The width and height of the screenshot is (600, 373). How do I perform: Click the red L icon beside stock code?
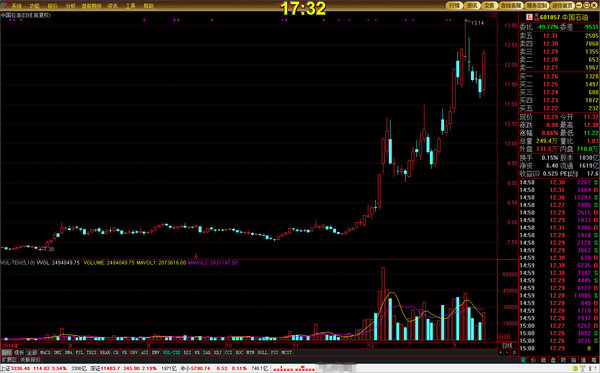[530, 17]
